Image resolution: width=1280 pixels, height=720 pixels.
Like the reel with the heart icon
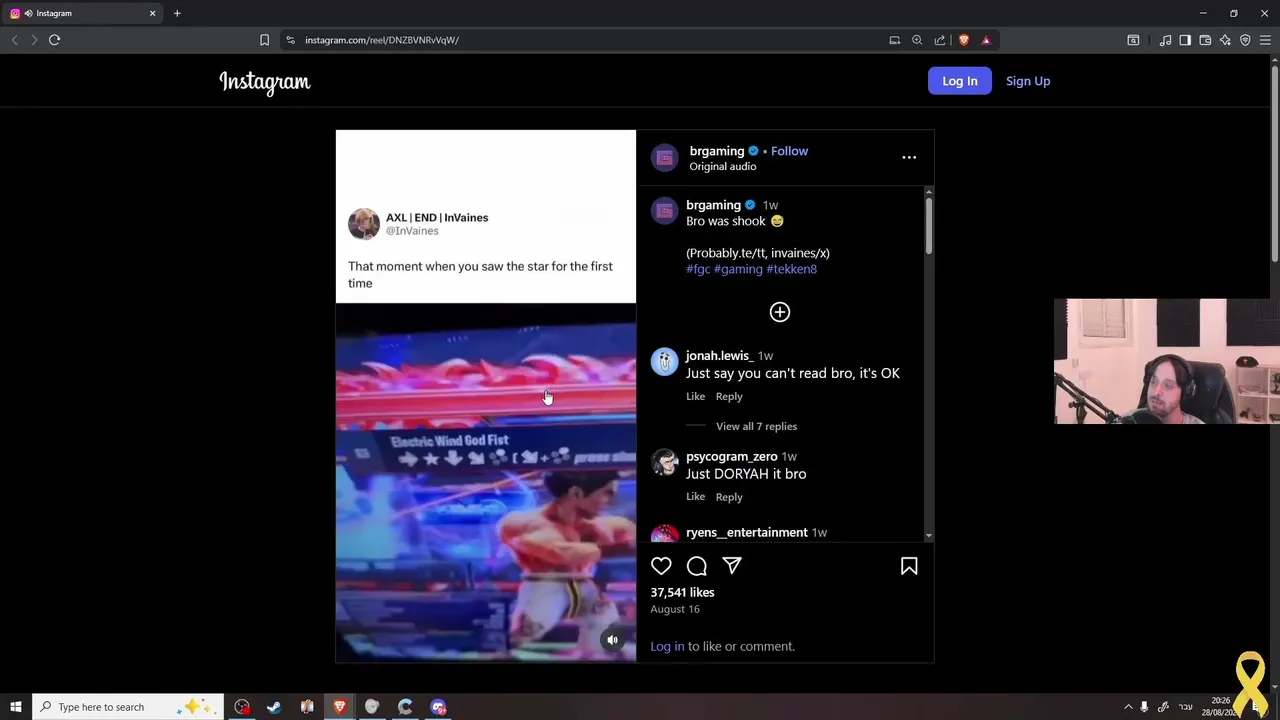click(661, 566)
